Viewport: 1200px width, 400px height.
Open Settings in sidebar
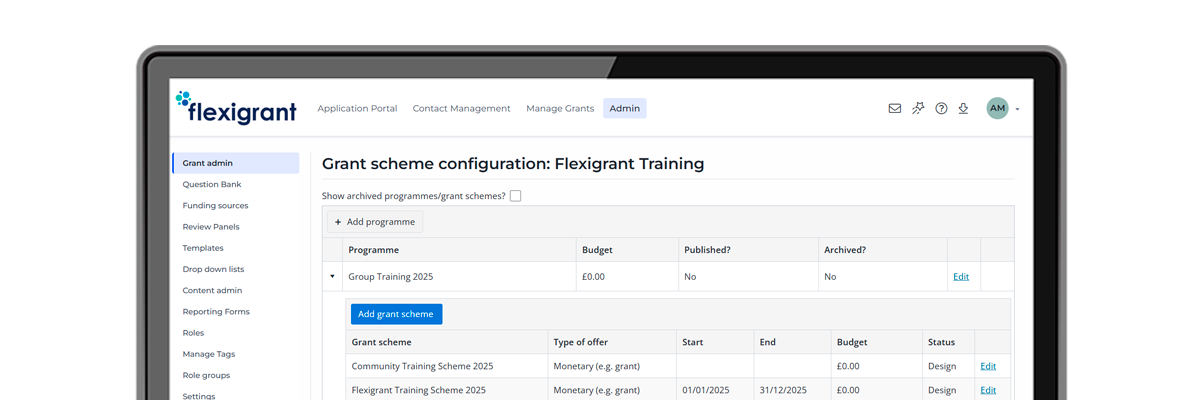(x=199, y=396)
